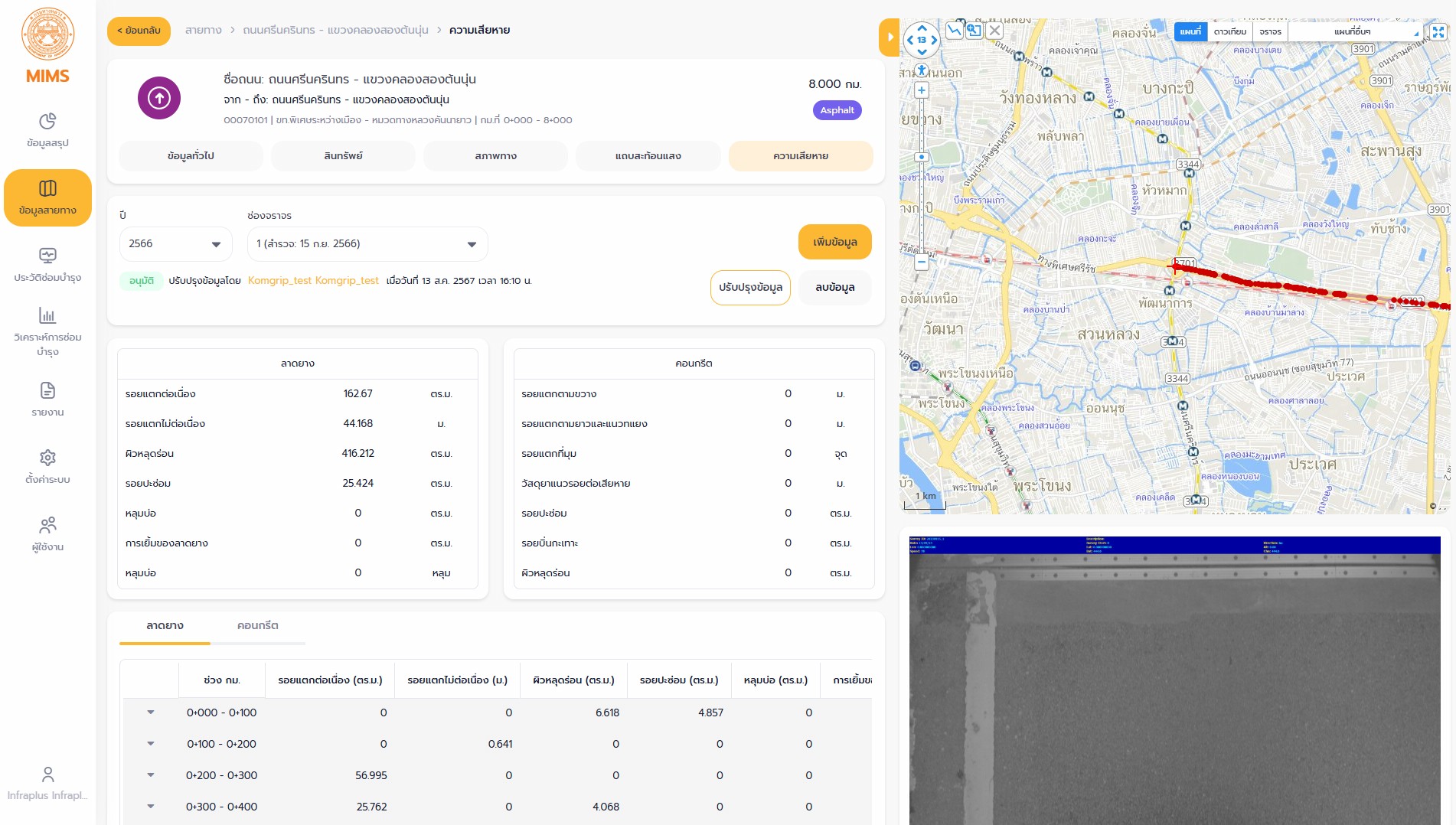Viewport: 1456px width, 825px height.
Task: Open the year 2566 dropdown
Action: click(175, 244)
